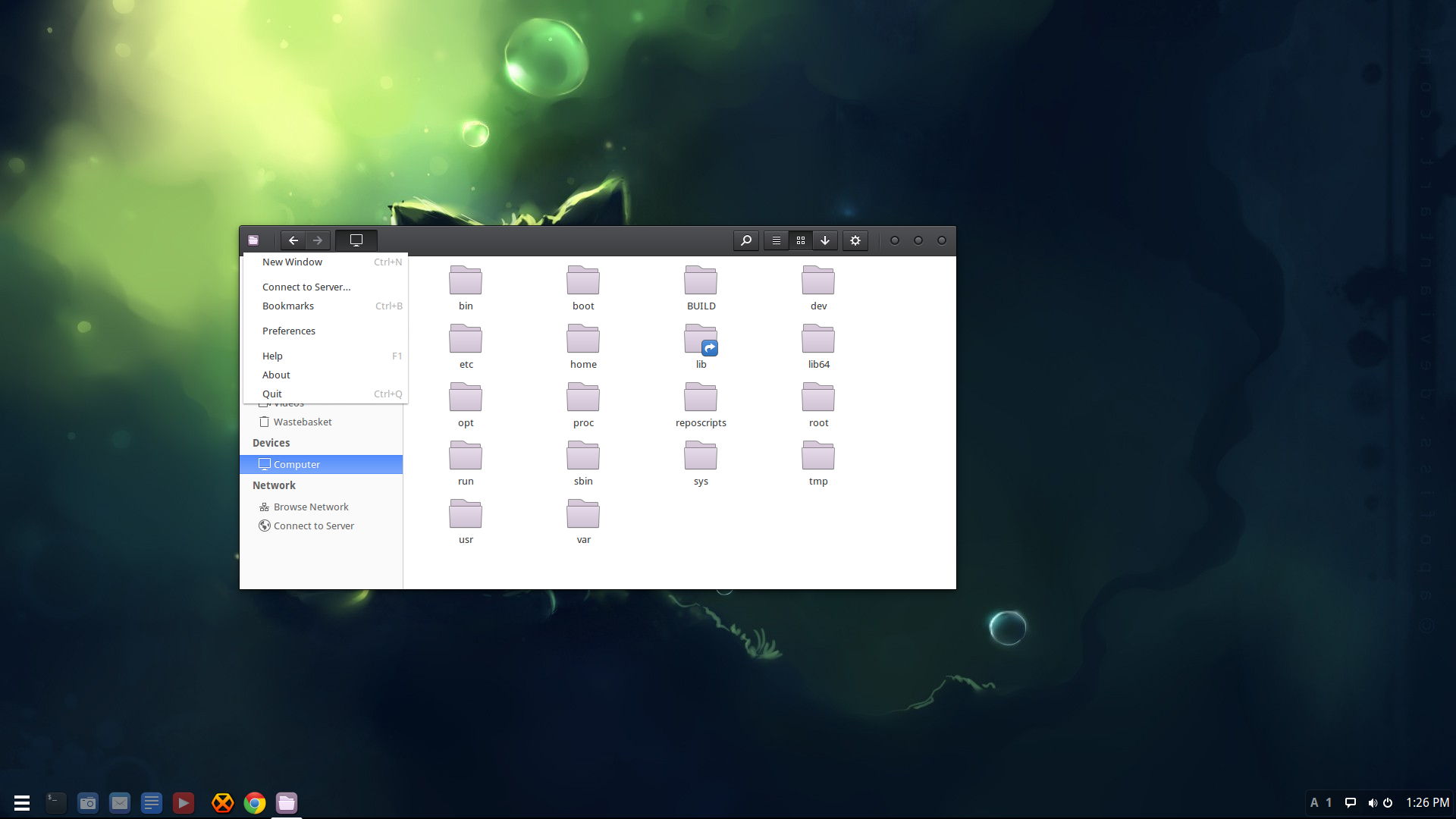Click the 1:26 PM clock
The image size is (1456, 819).
click(x=1427, y=802)
